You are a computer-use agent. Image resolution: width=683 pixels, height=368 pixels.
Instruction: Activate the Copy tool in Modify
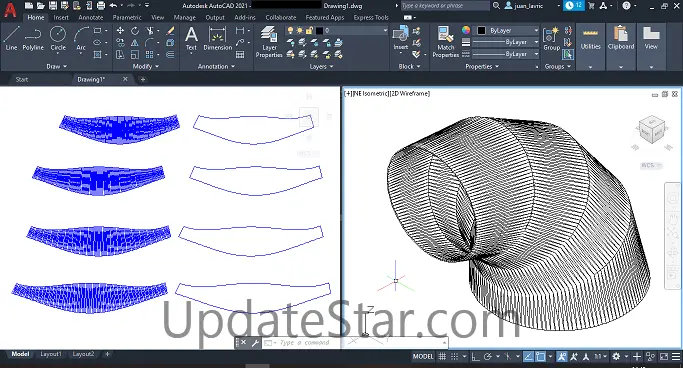(x=120, y=43)
